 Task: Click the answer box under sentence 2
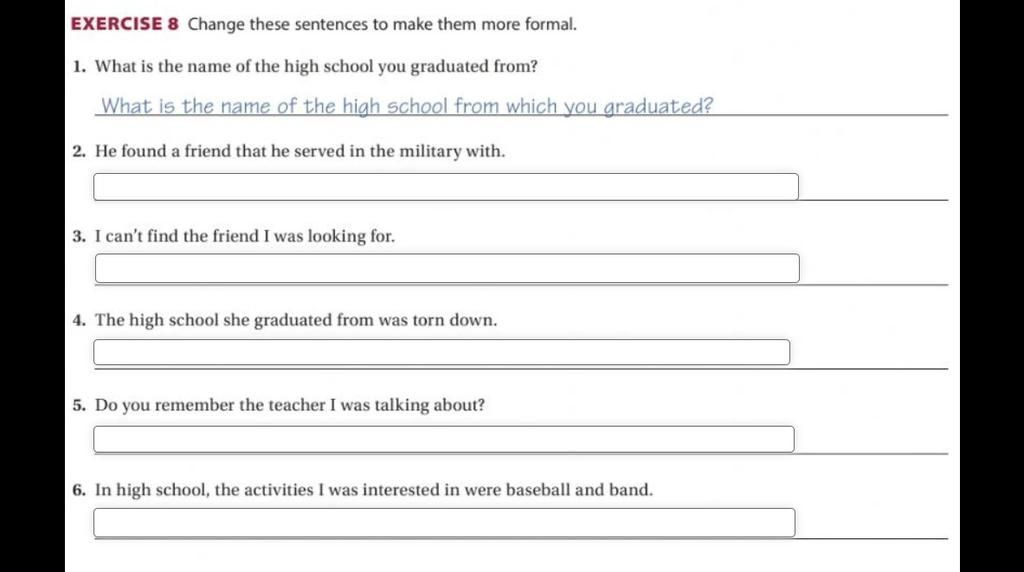click(x=446, y=187)
